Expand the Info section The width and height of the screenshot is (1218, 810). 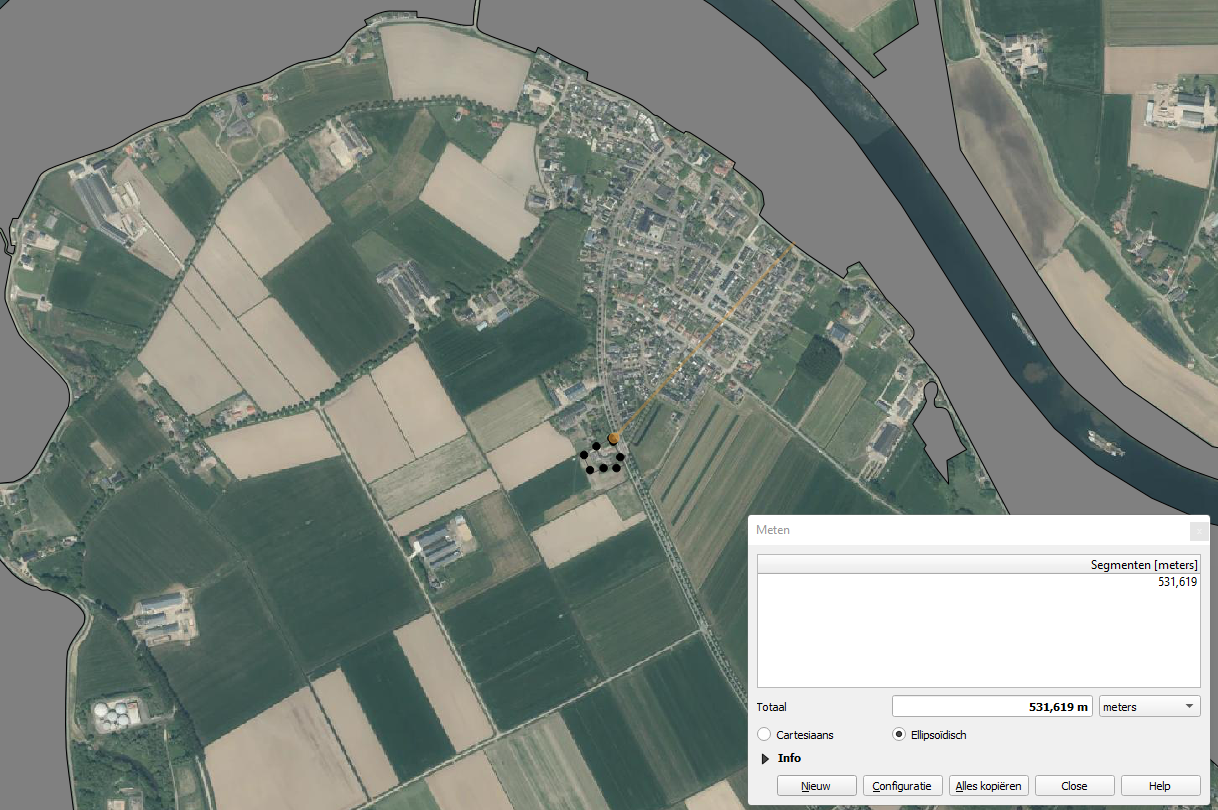[x=766, y=759]
